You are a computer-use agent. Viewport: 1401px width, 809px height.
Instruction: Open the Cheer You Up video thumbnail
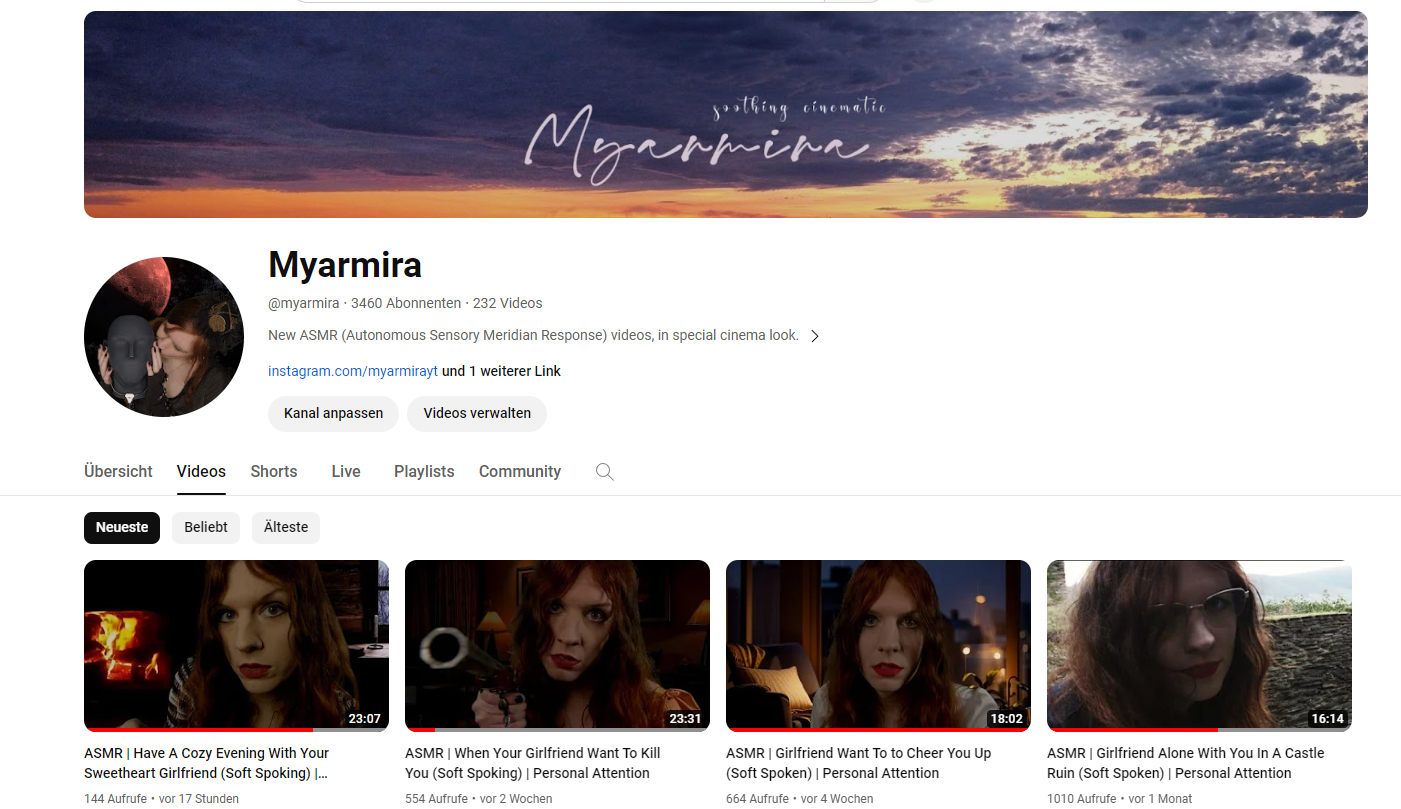click(x=878, y=645)
